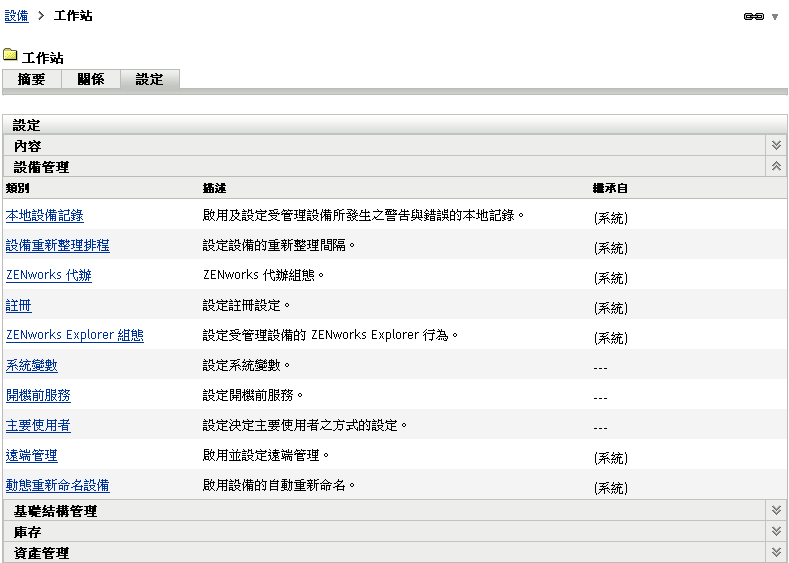Click the 類別 column header
Image resolution: width=789 pixels, height=563 pixels.
pos(18,188)
